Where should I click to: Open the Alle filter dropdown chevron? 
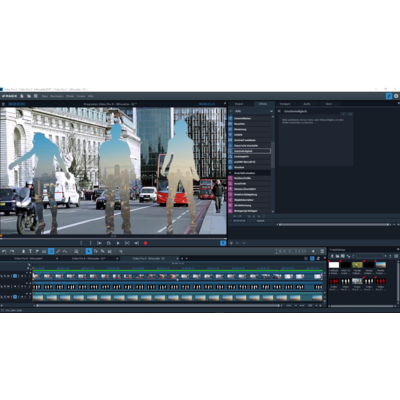[271, 111]
